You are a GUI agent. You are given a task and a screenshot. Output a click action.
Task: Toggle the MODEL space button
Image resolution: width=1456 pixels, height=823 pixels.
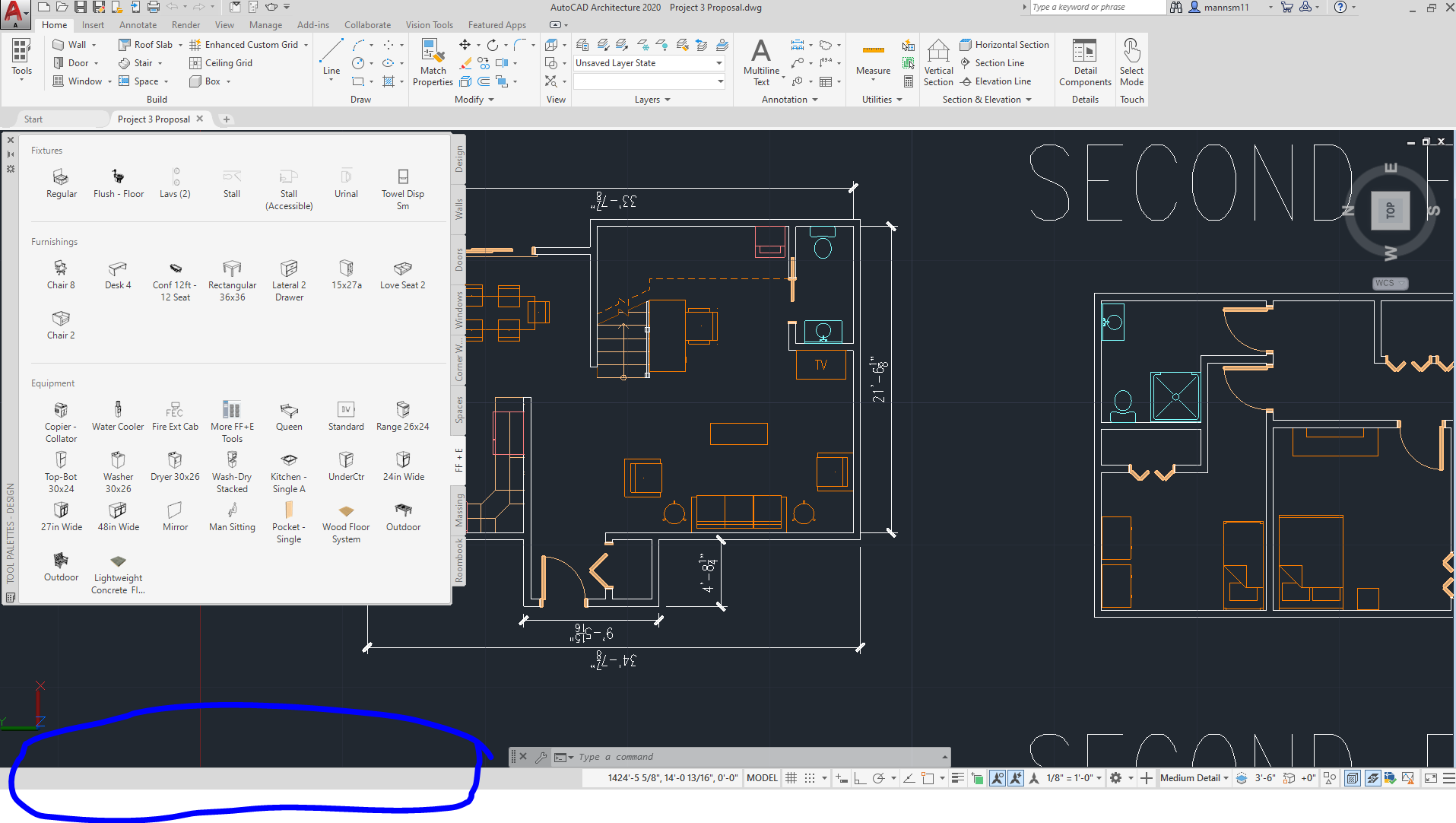tap(761, 777)
